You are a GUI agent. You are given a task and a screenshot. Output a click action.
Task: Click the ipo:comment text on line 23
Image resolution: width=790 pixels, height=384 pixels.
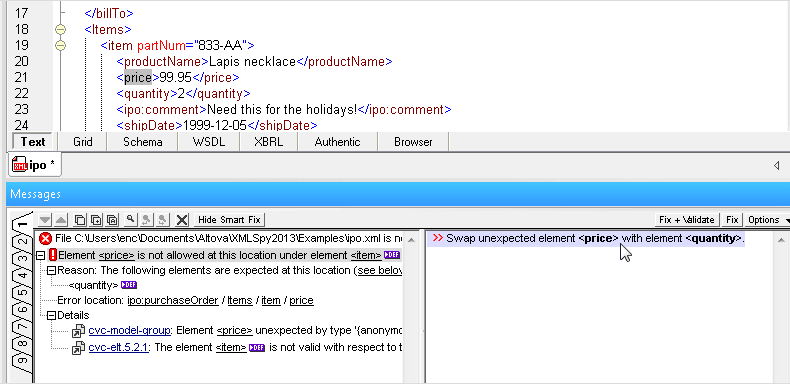coord(282,109)
